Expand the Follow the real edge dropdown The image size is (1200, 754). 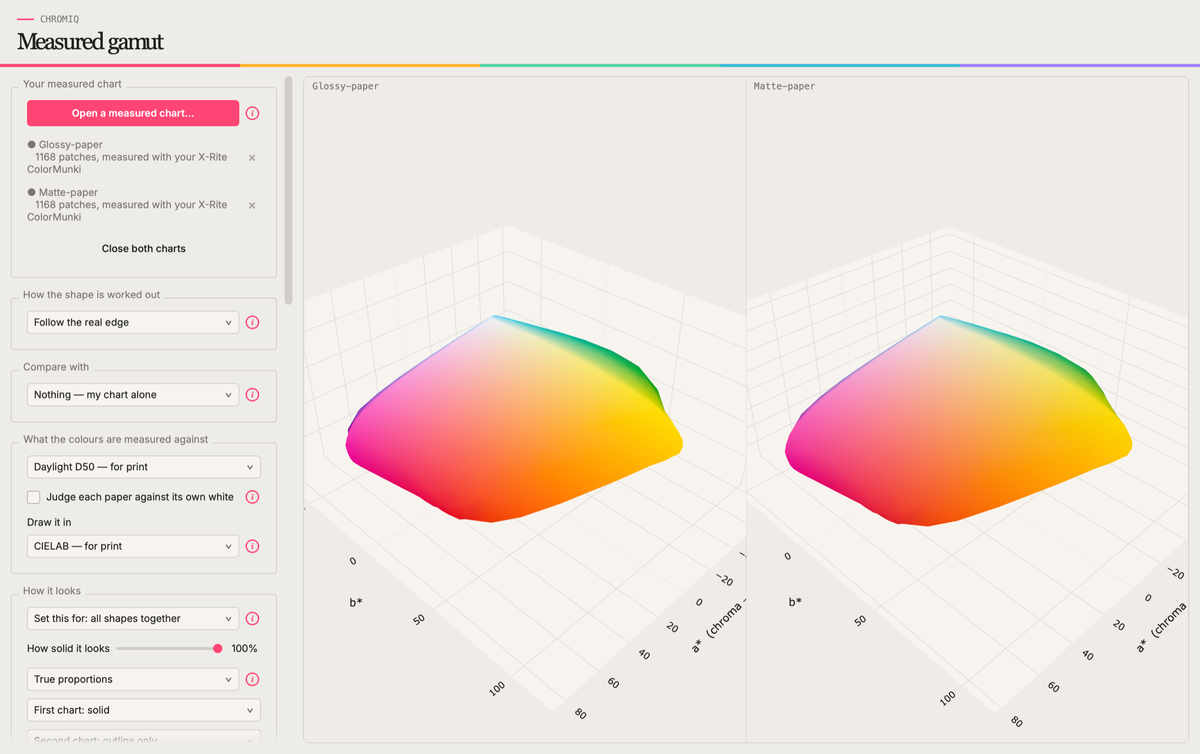(x=133, y=322)
